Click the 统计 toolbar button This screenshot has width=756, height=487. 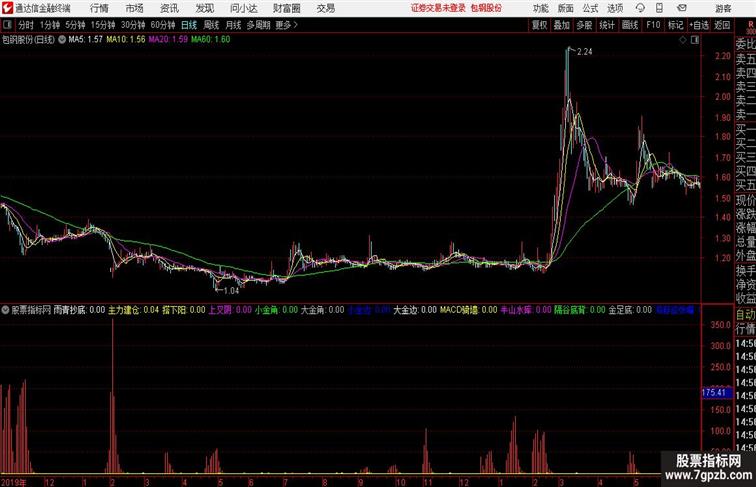click(607, 25)
